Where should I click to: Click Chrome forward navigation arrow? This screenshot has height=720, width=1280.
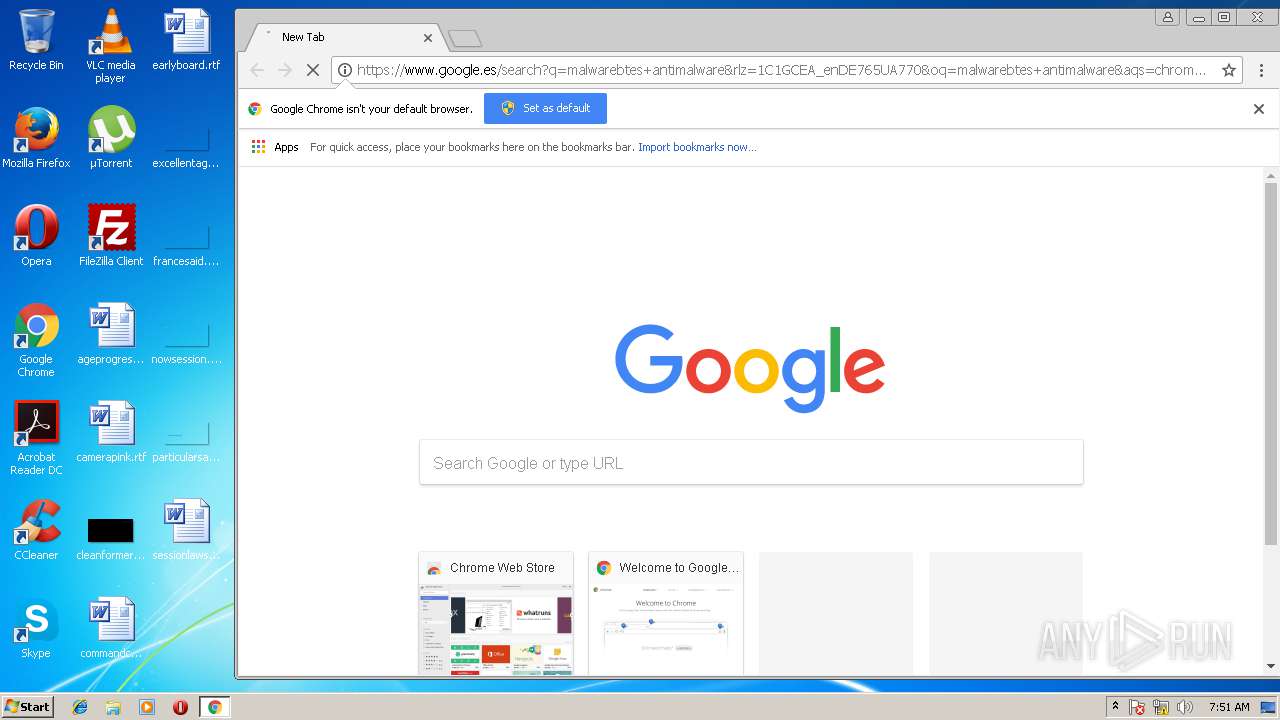285,70
